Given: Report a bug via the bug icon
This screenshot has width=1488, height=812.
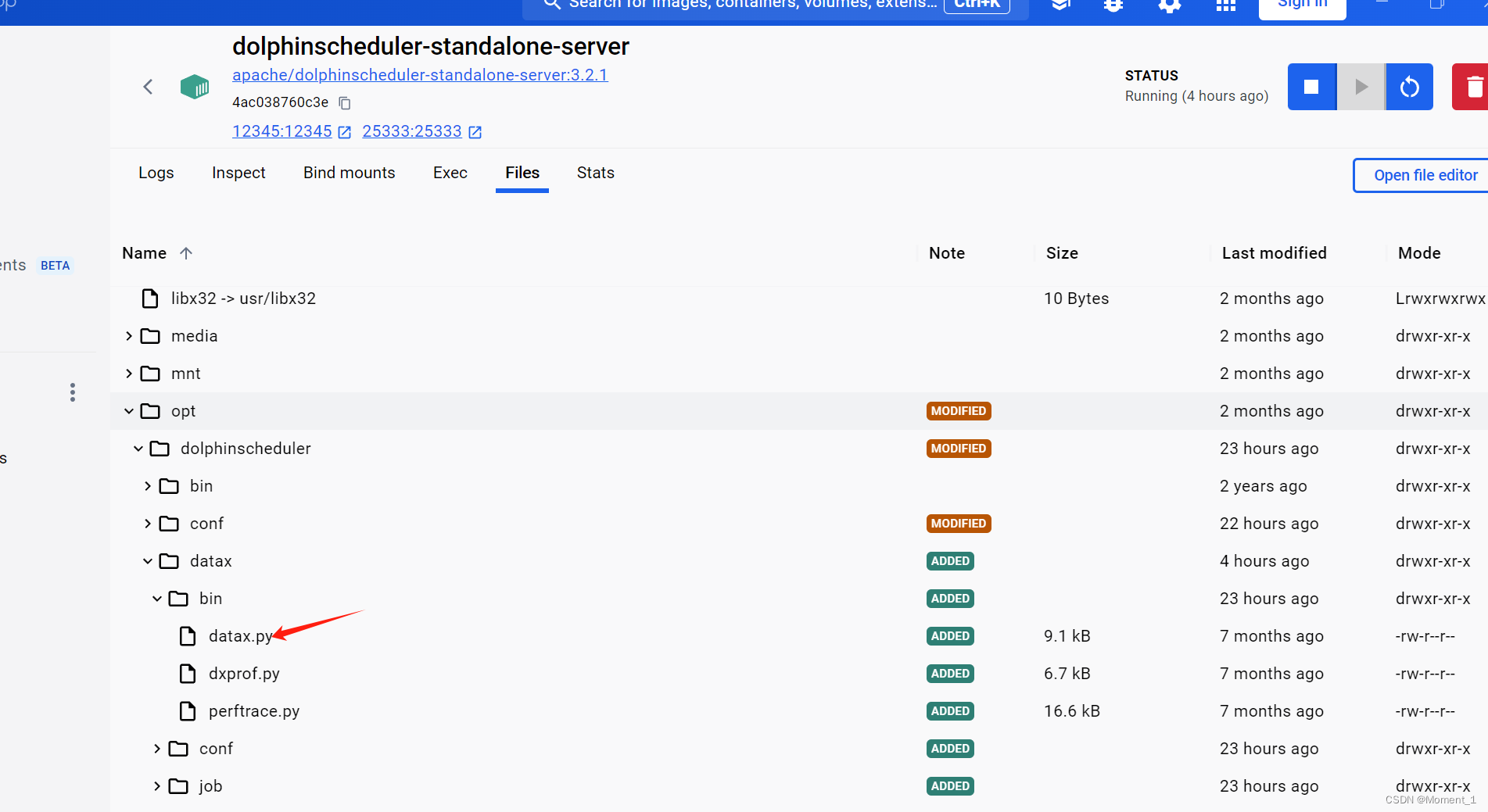Looking at the screenshot, I should pyautogui.click(x=1113, y=5).
